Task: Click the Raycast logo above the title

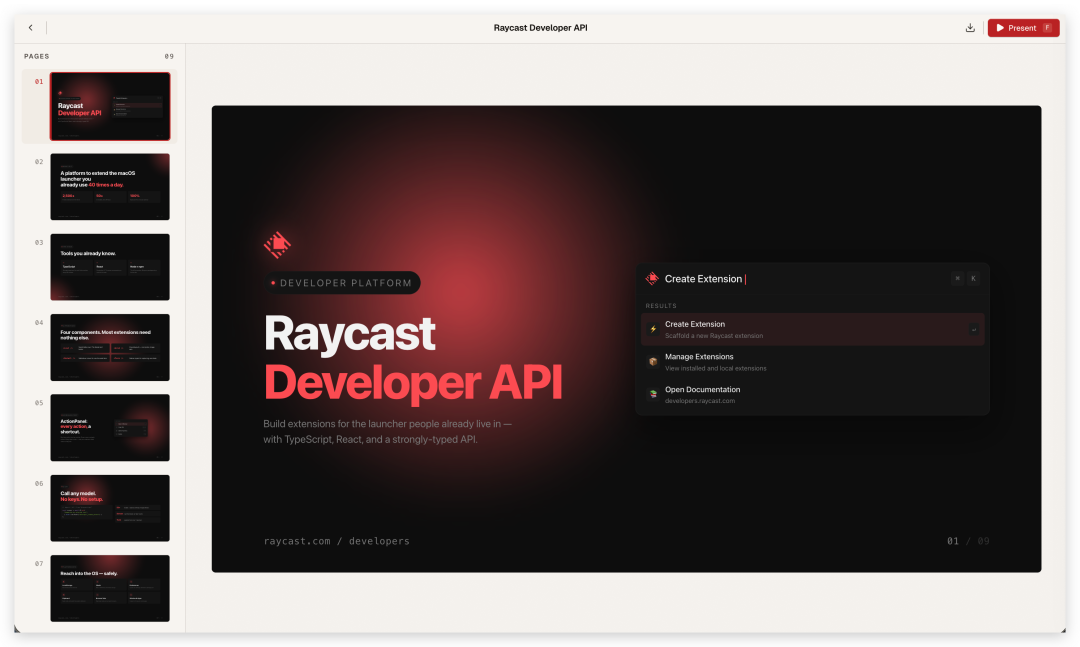Action: pos(277,245)
